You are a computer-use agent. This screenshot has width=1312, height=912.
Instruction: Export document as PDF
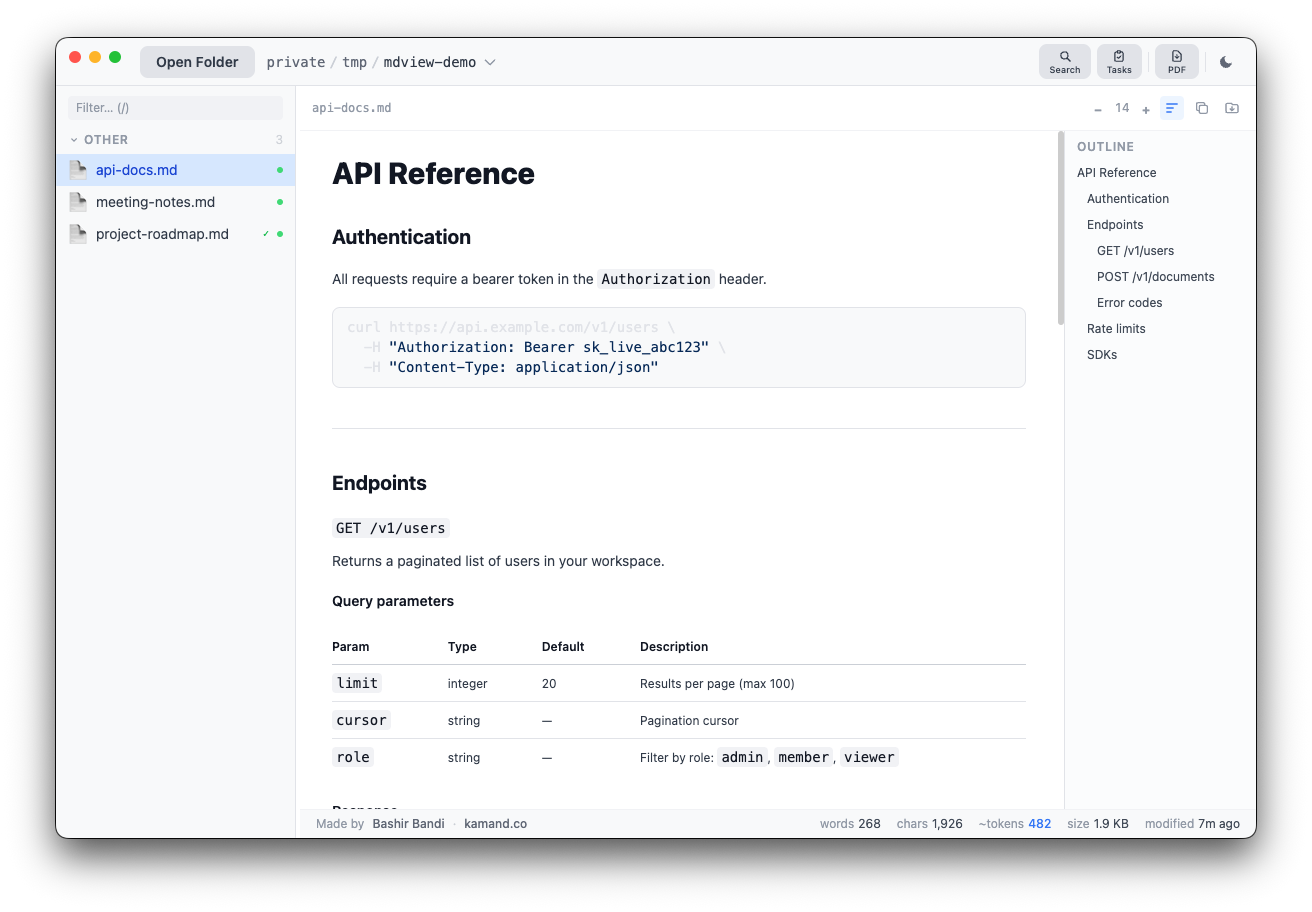click(1177, 62)
